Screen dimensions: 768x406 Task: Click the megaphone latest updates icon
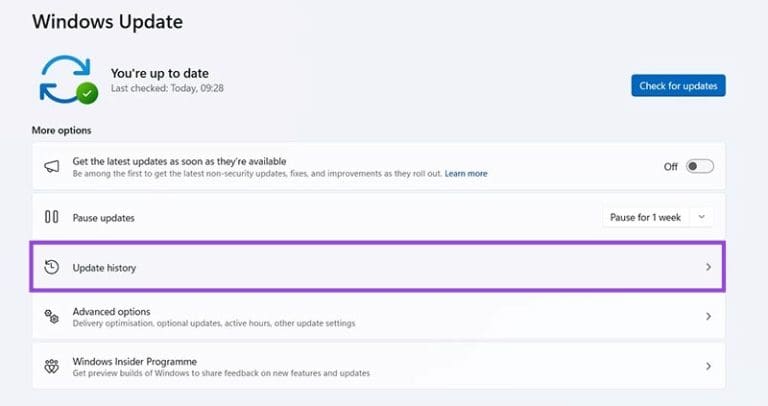(x=52, y=166)
